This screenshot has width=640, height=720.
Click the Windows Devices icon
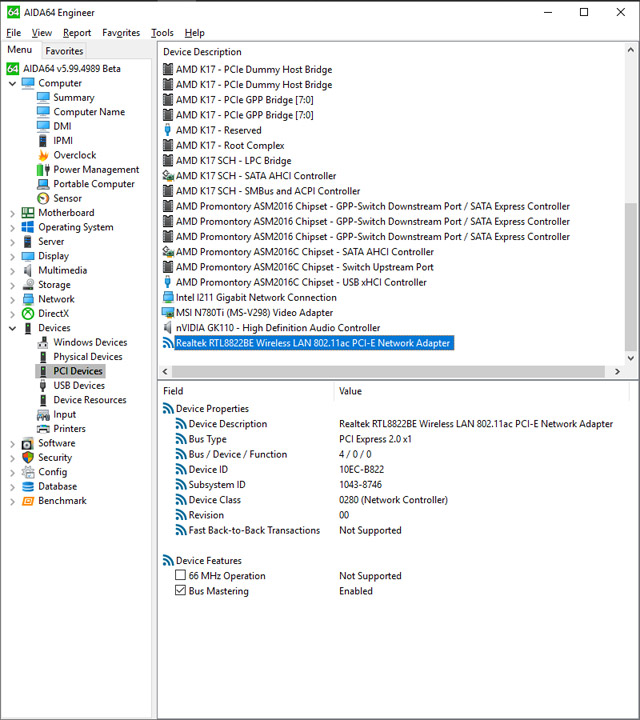[43, 343]
